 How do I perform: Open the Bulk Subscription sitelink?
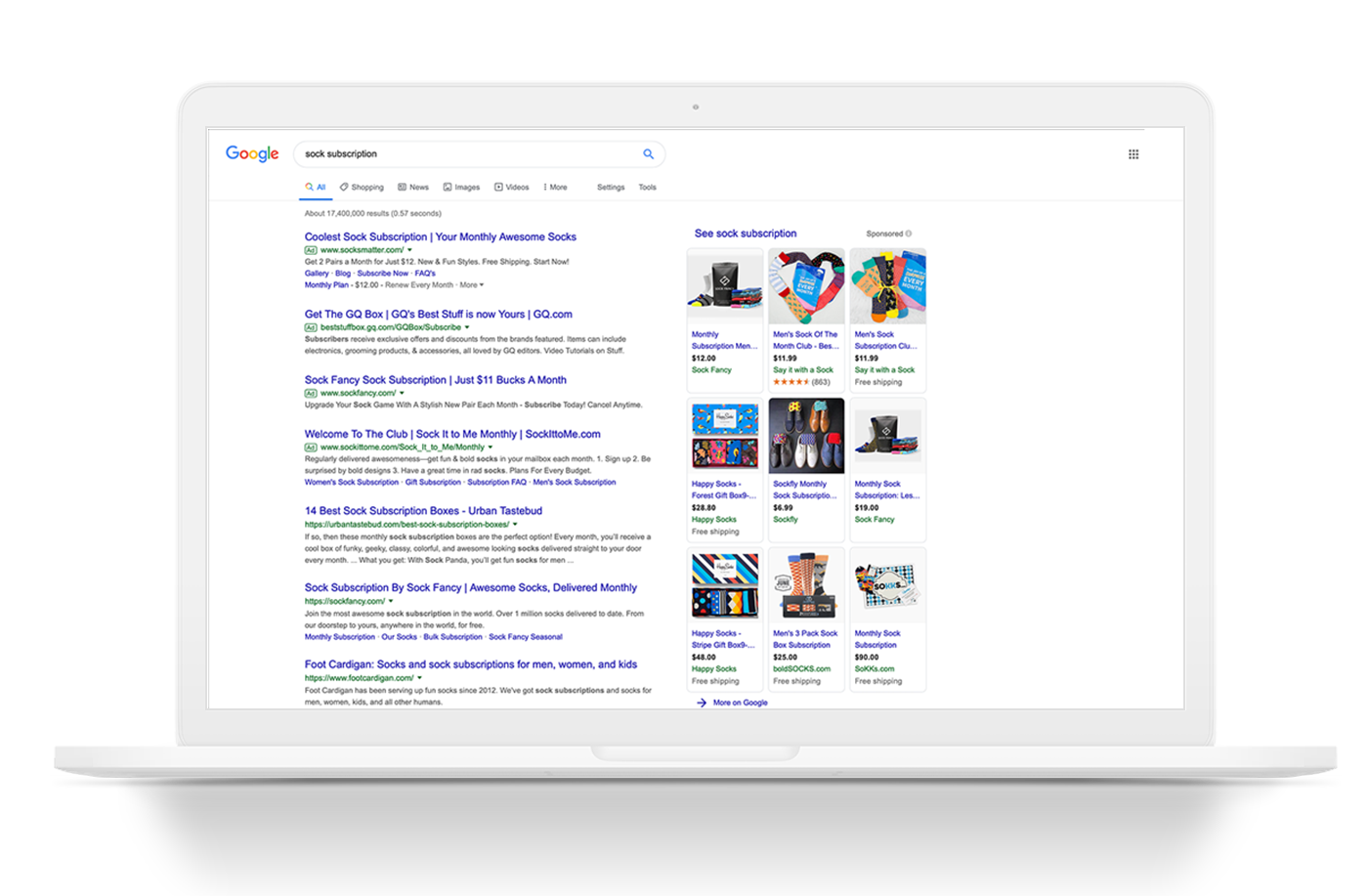(x=452, y=637)
